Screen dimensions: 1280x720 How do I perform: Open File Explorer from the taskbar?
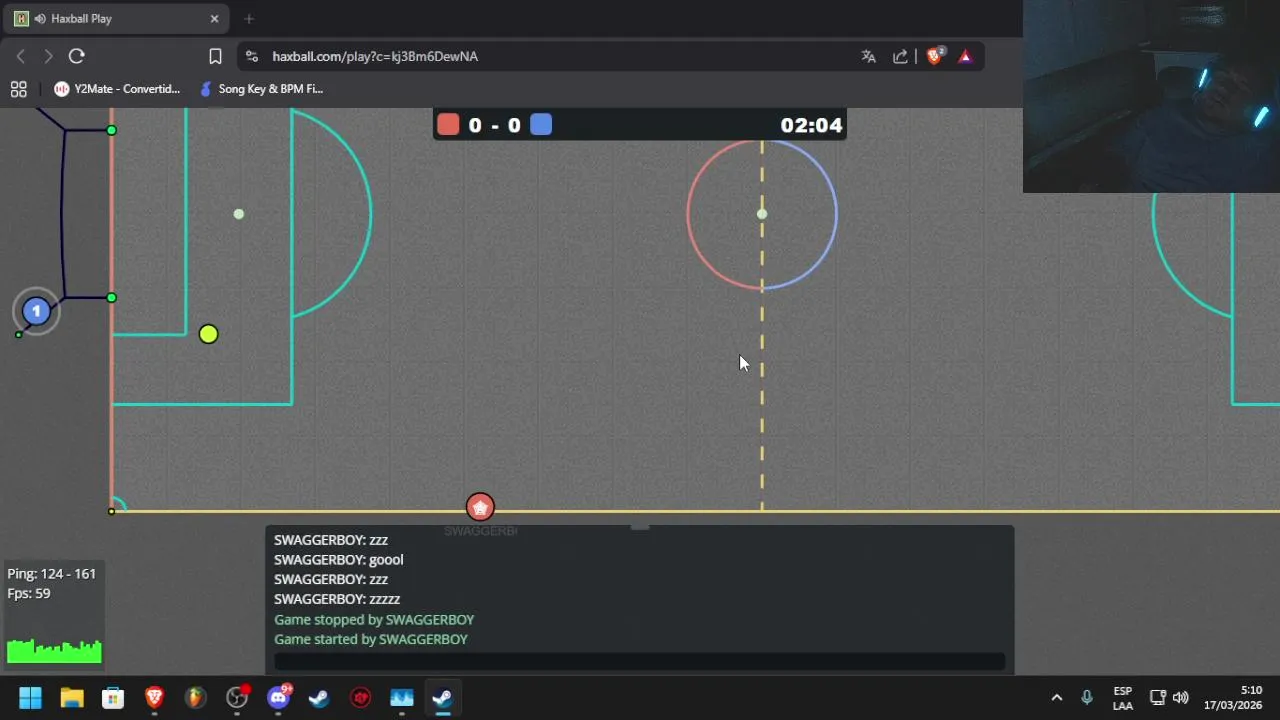tap(72, 698)
